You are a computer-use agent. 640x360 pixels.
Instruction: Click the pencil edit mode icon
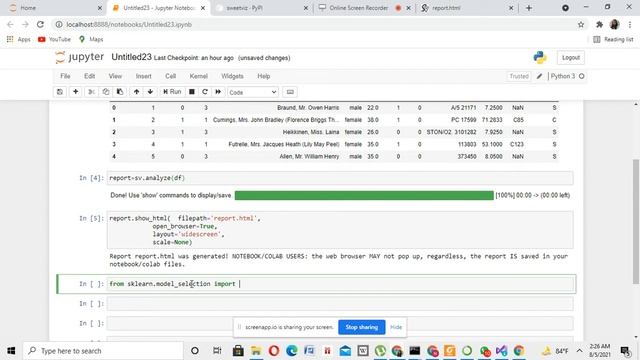[x=540, y=76]
